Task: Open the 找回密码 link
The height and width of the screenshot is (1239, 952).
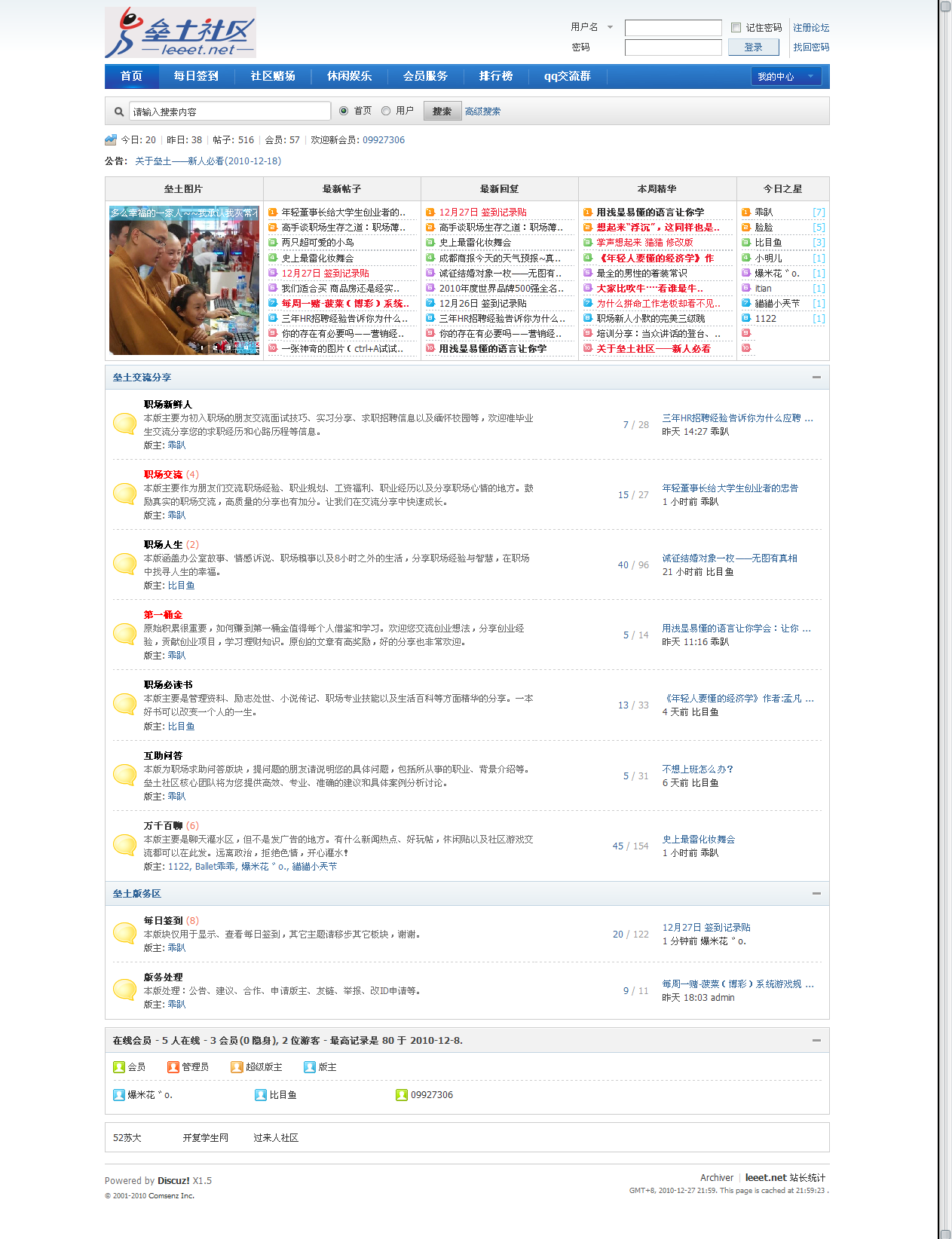Action: 811,47
